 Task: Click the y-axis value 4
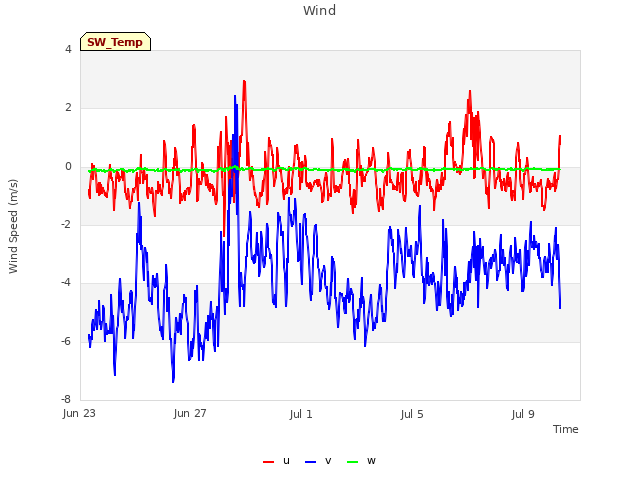(x=68, y=49)
